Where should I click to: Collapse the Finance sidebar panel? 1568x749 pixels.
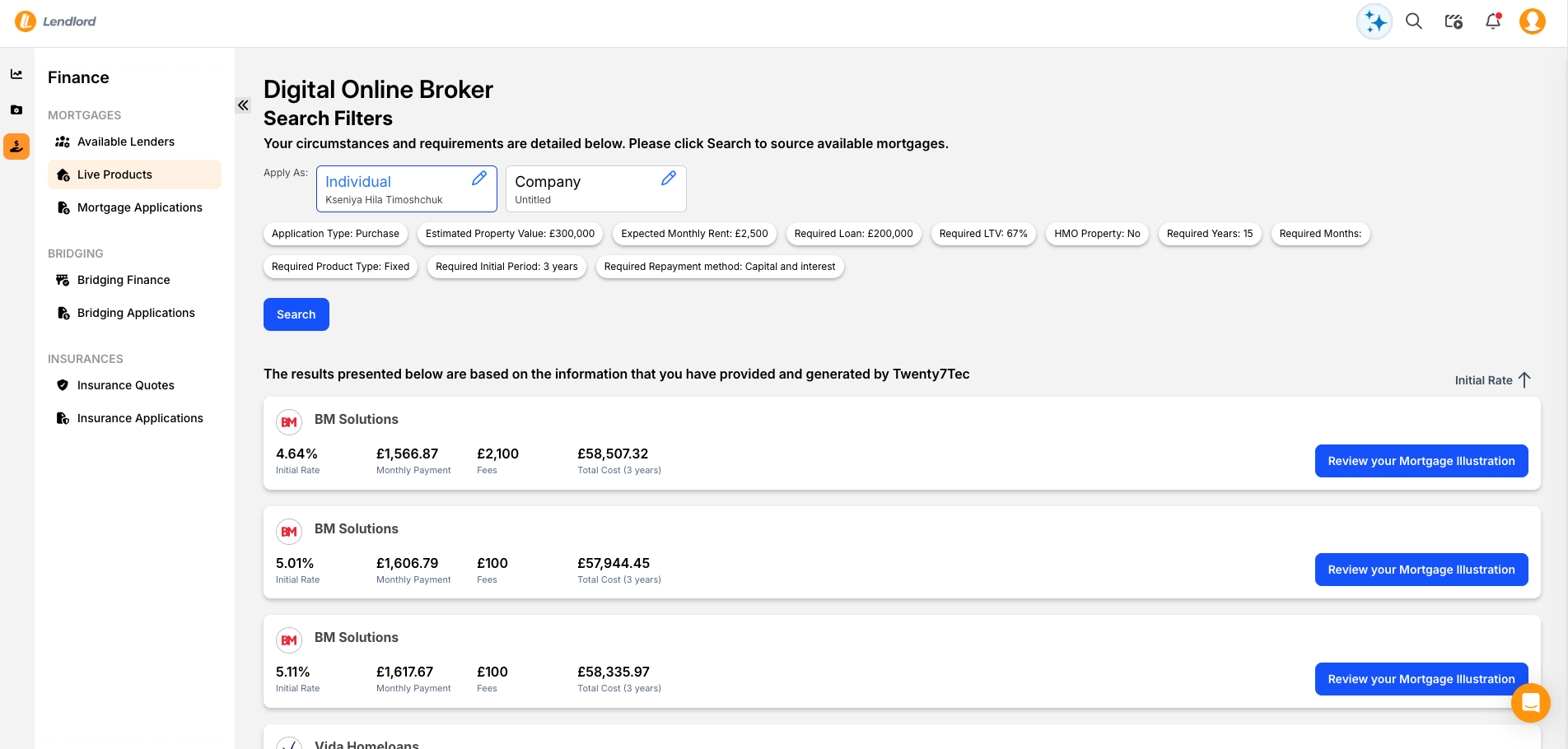[x=243, y=105]
